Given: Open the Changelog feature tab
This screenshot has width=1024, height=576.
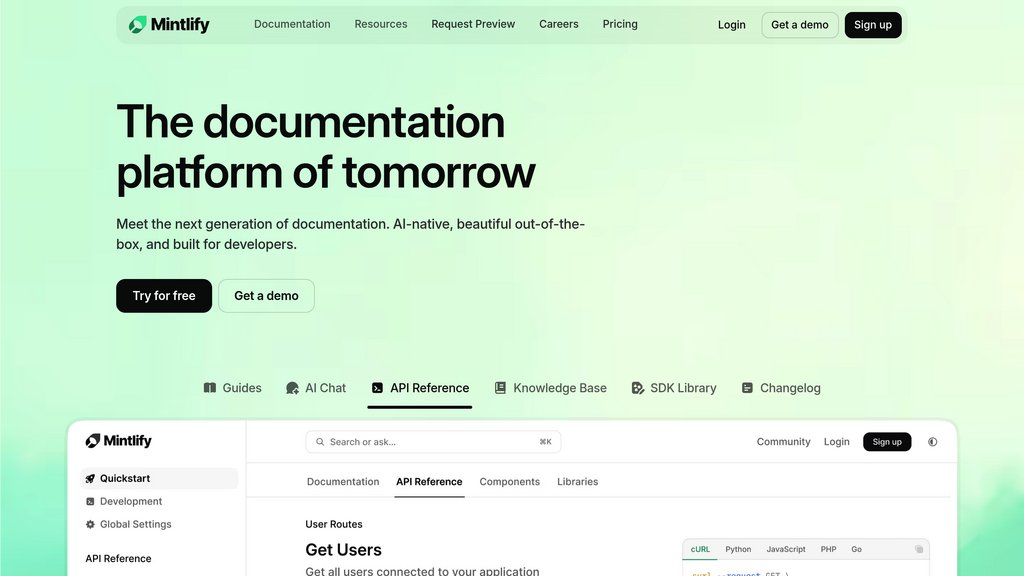Looking at the screenshot, I should pyautogui.click(x=780, y=388).
